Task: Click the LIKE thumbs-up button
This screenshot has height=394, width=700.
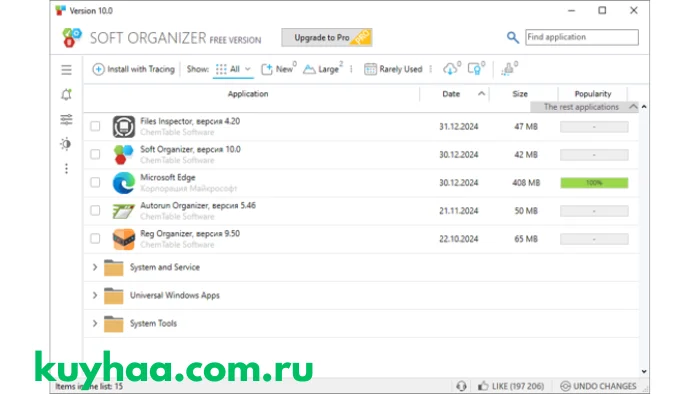Action: pyautogui.click(x=511, y=386)
